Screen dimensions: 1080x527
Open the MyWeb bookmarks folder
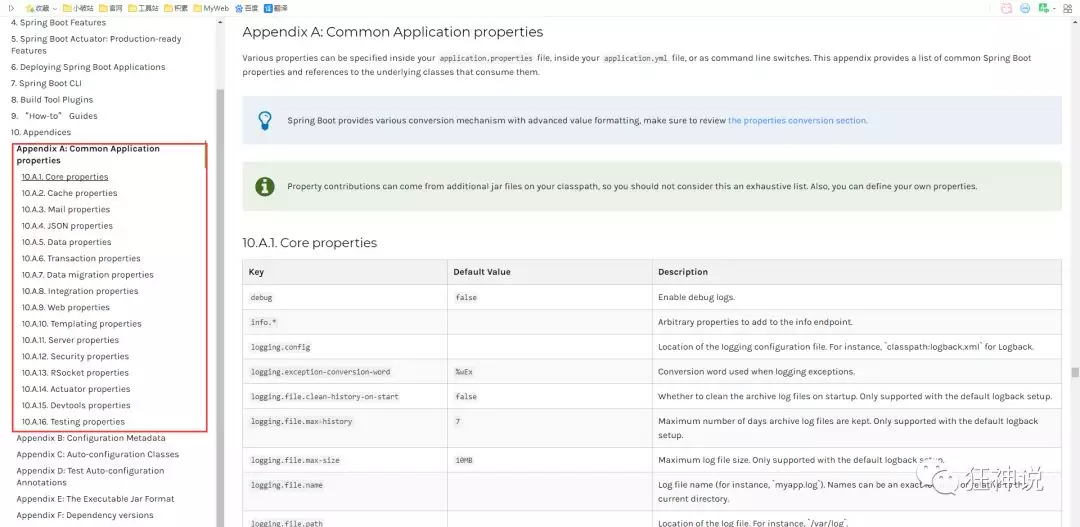(x=210, y=8)
